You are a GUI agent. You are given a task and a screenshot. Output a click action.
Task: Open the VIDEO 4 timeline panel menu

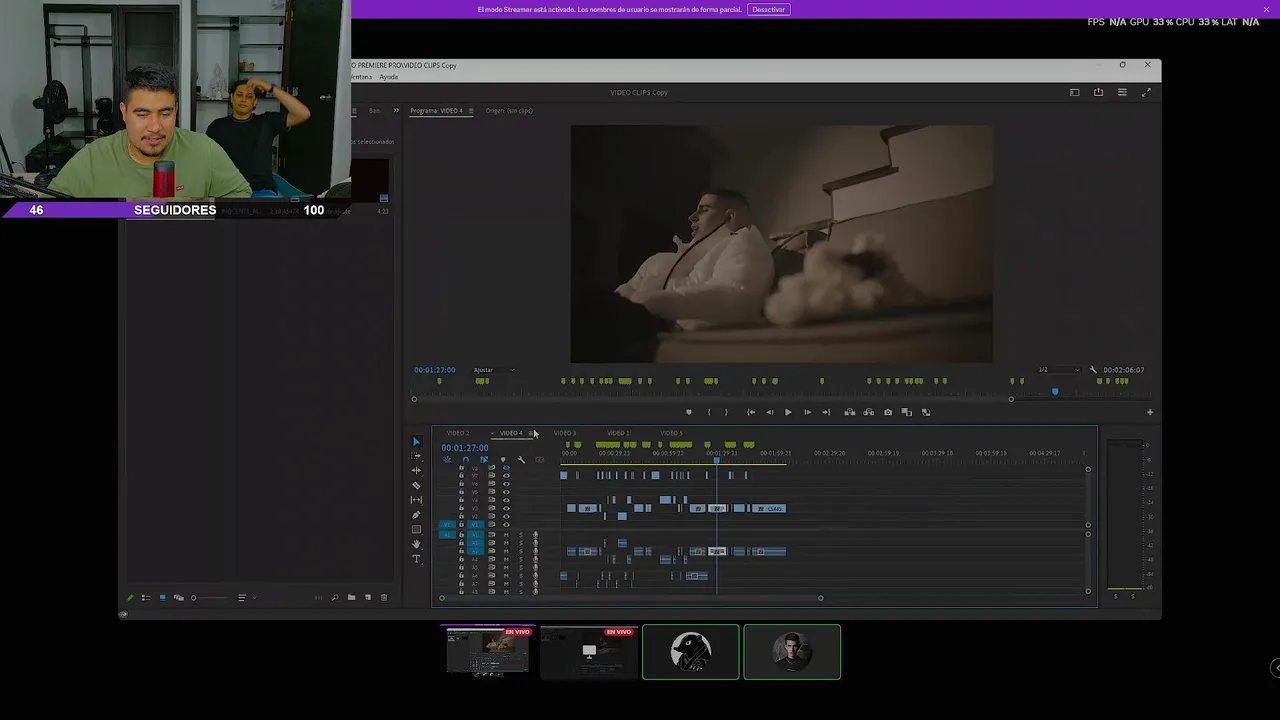[x=531, y=433]
